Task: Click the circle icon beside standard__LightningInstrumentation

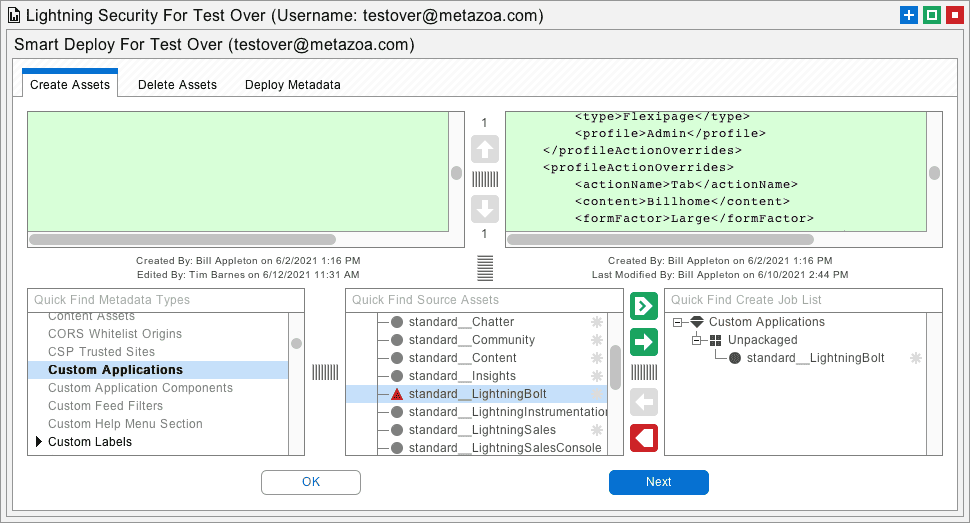Action: tap(397, 412)
